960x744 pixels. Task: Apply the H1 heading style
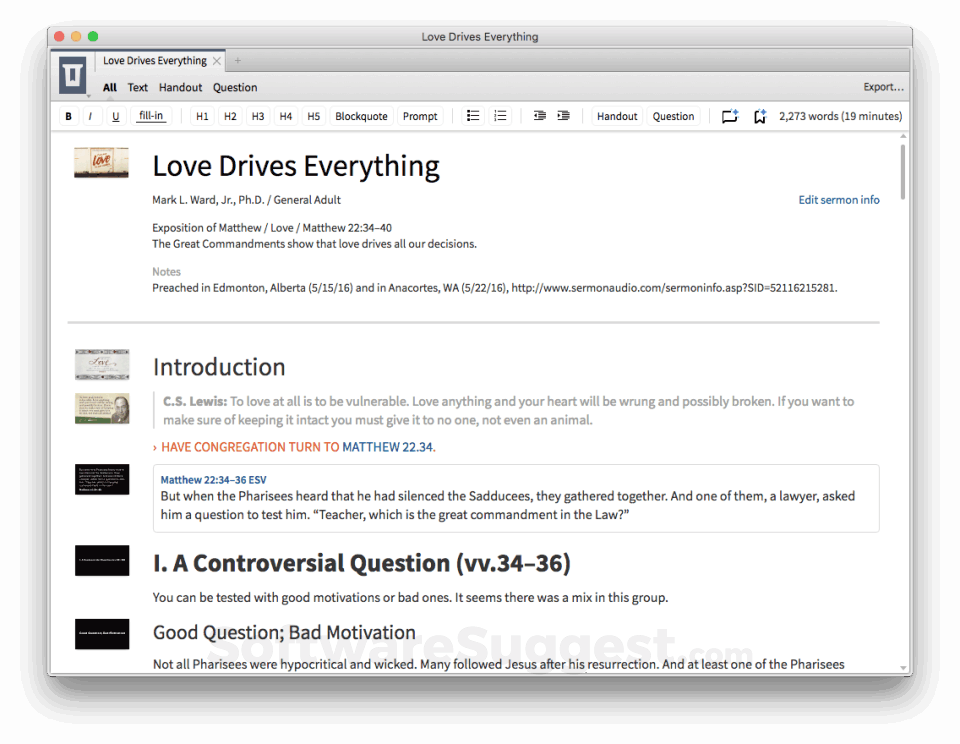click(201, 116)
